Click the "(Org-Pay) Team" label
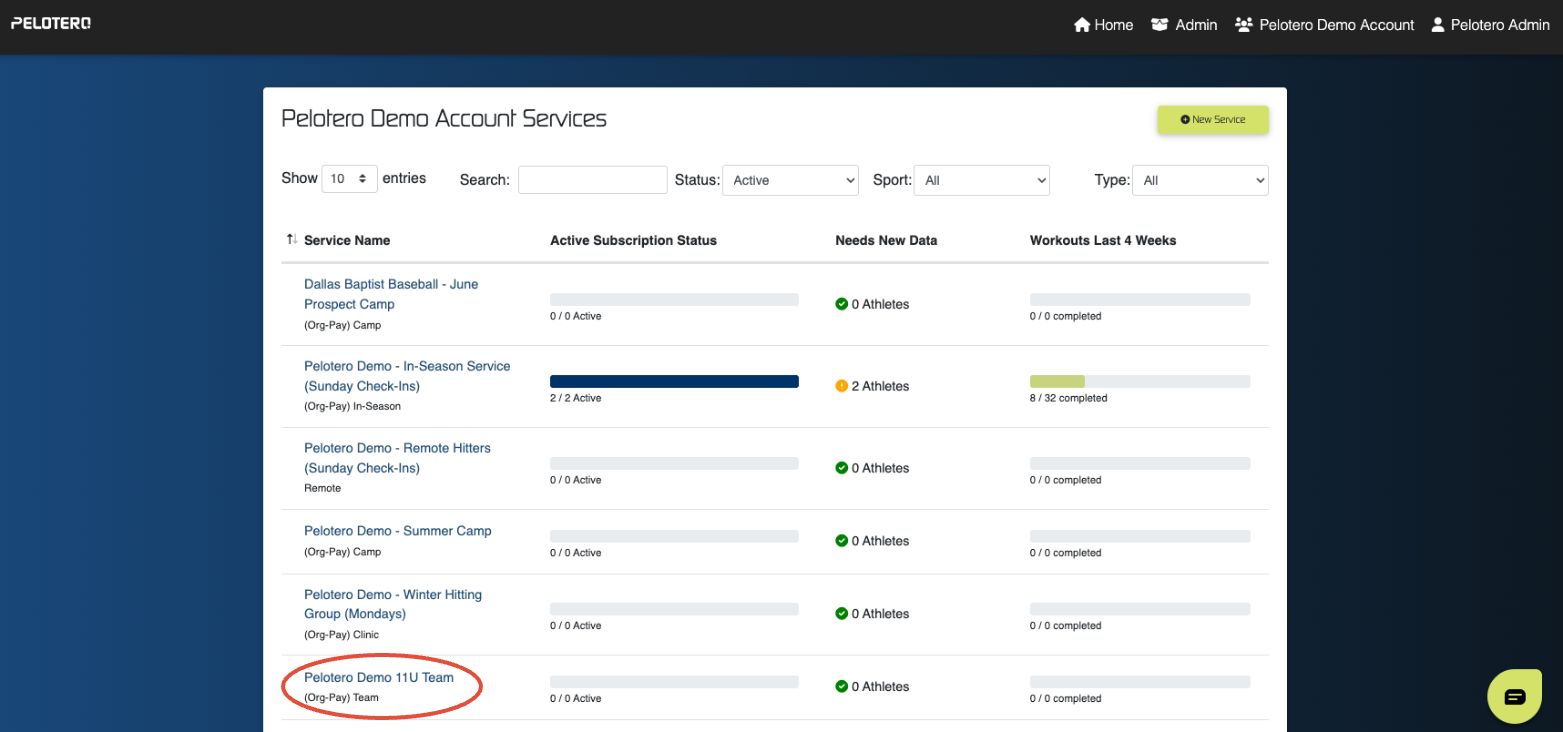Screen dimensions: 1563x732 click(x=341, y=697)
